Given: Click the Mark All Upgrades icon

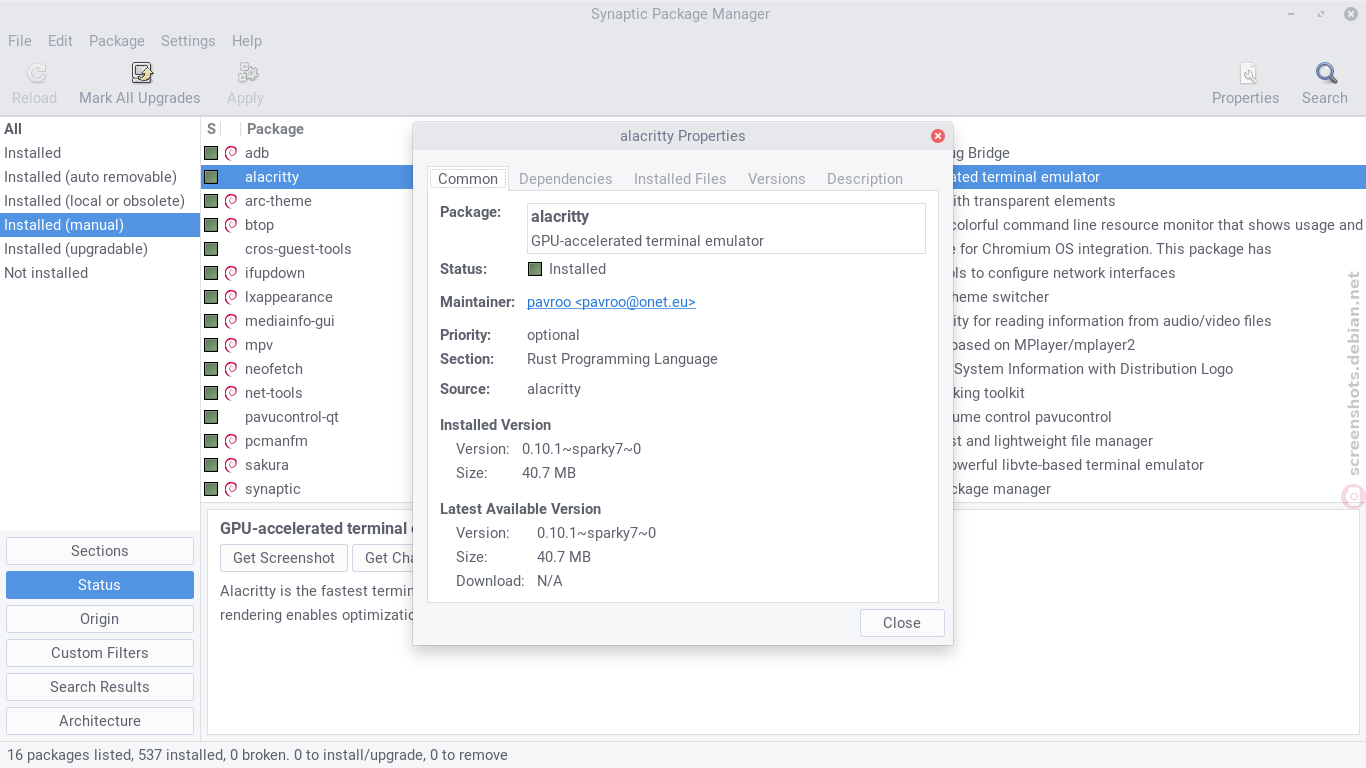Looking at the screenshot, I should [x=142, y=73].
